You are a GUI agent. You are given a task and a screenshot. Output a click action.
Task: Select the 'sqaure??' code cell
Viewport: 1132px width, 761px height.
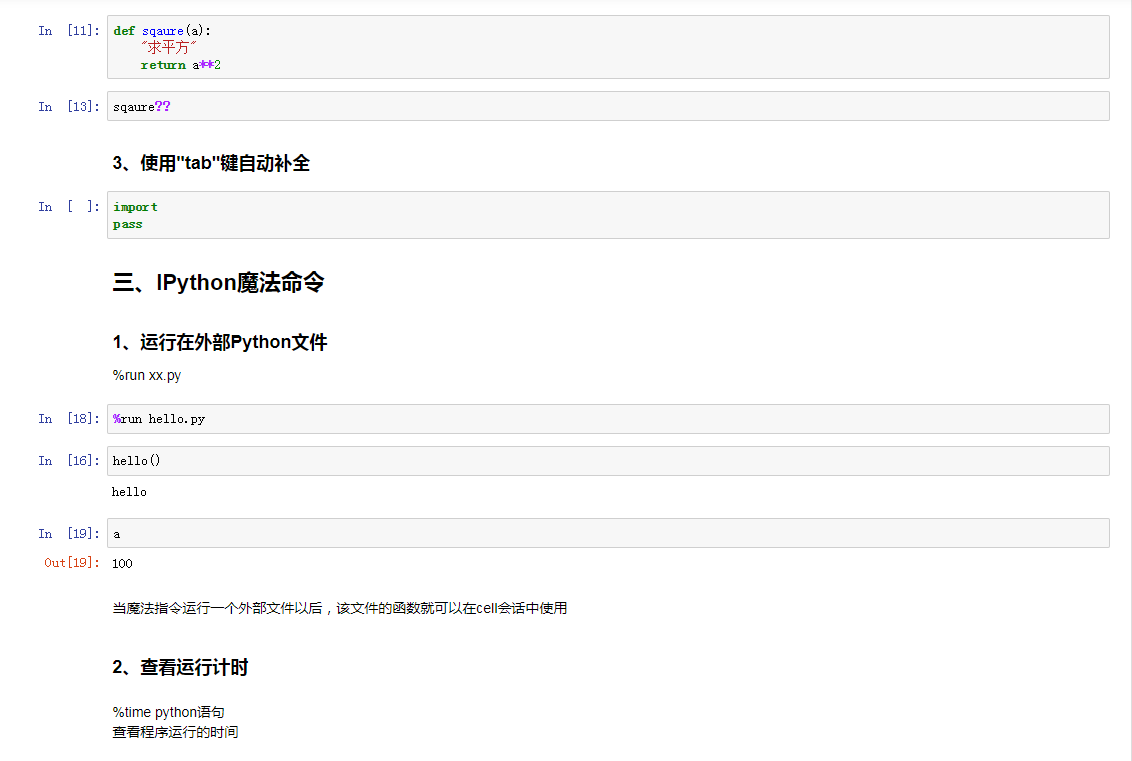point(608,106)
